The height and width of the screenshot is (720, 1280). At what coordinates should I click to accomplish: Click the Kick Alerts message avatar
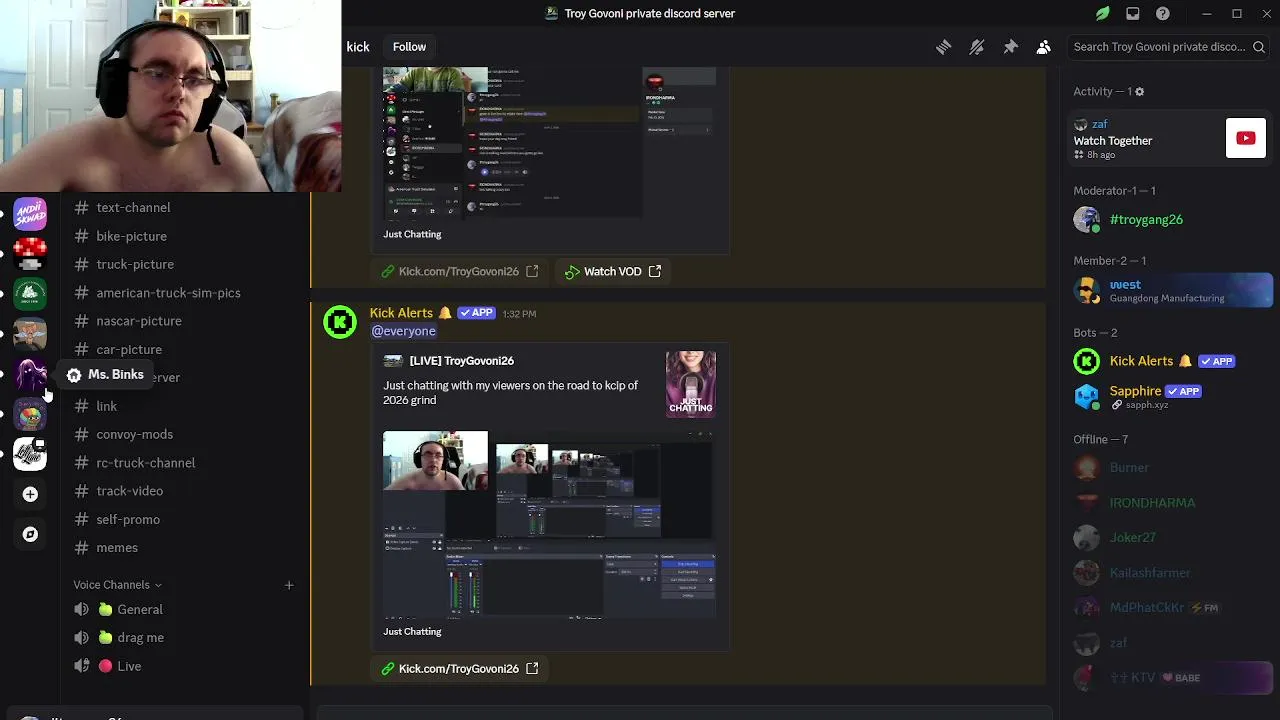(x=340, y=322)
